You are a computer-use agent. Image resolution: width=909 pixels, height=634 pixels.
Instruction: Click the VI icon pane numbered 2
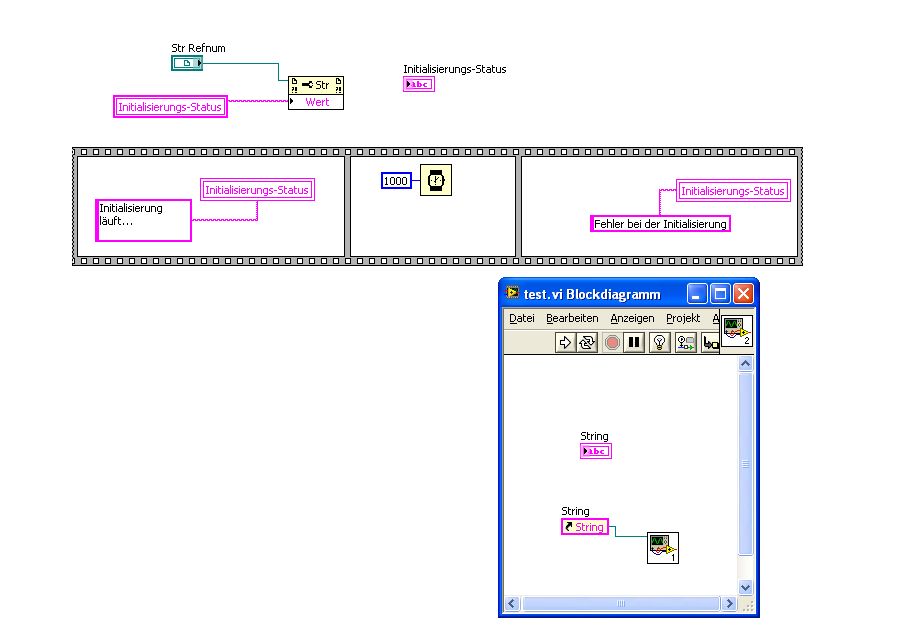pos(737,331)
